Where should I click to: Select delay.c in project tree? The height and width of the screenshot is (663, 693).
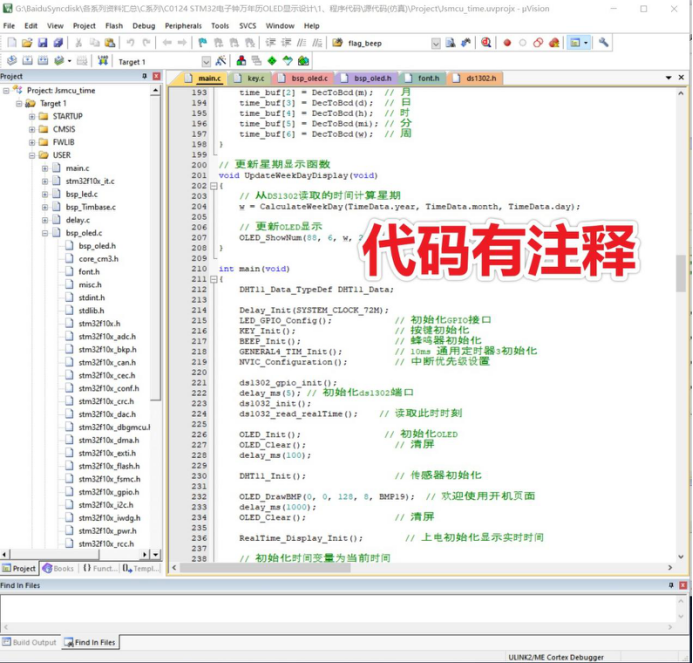tap(78, 220)
